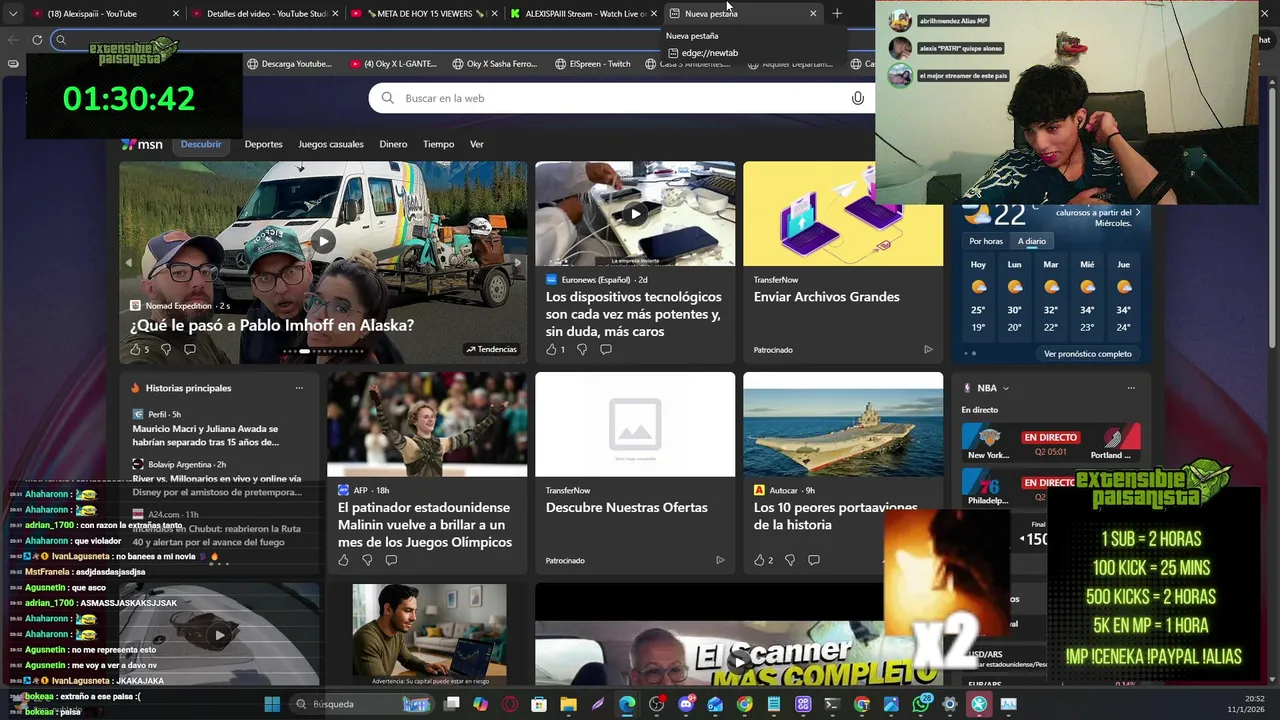Open the aircraft carrier article thumbnail

coord(843,425)
